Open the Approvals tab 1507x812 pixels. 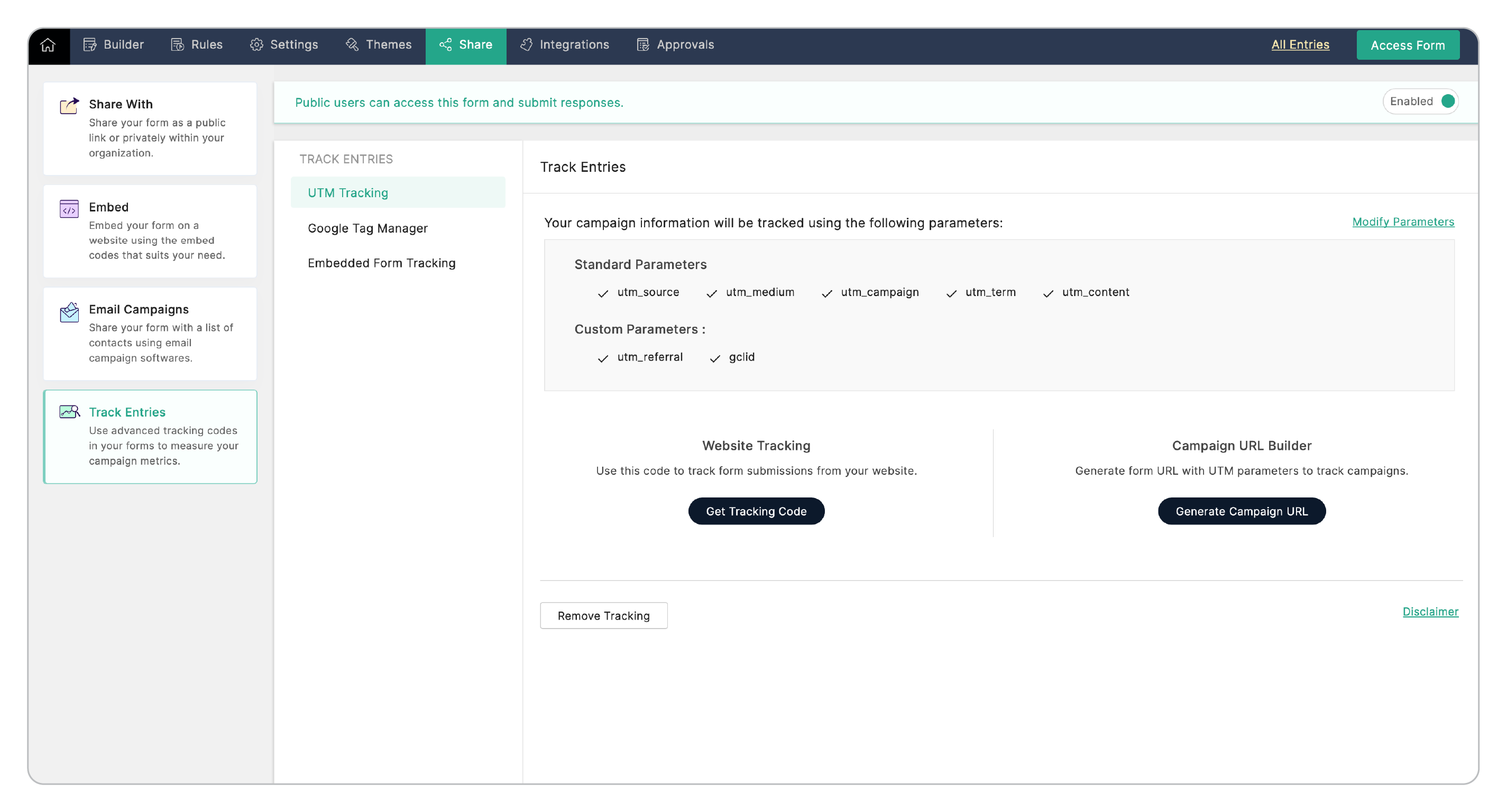tap(675, 45)
